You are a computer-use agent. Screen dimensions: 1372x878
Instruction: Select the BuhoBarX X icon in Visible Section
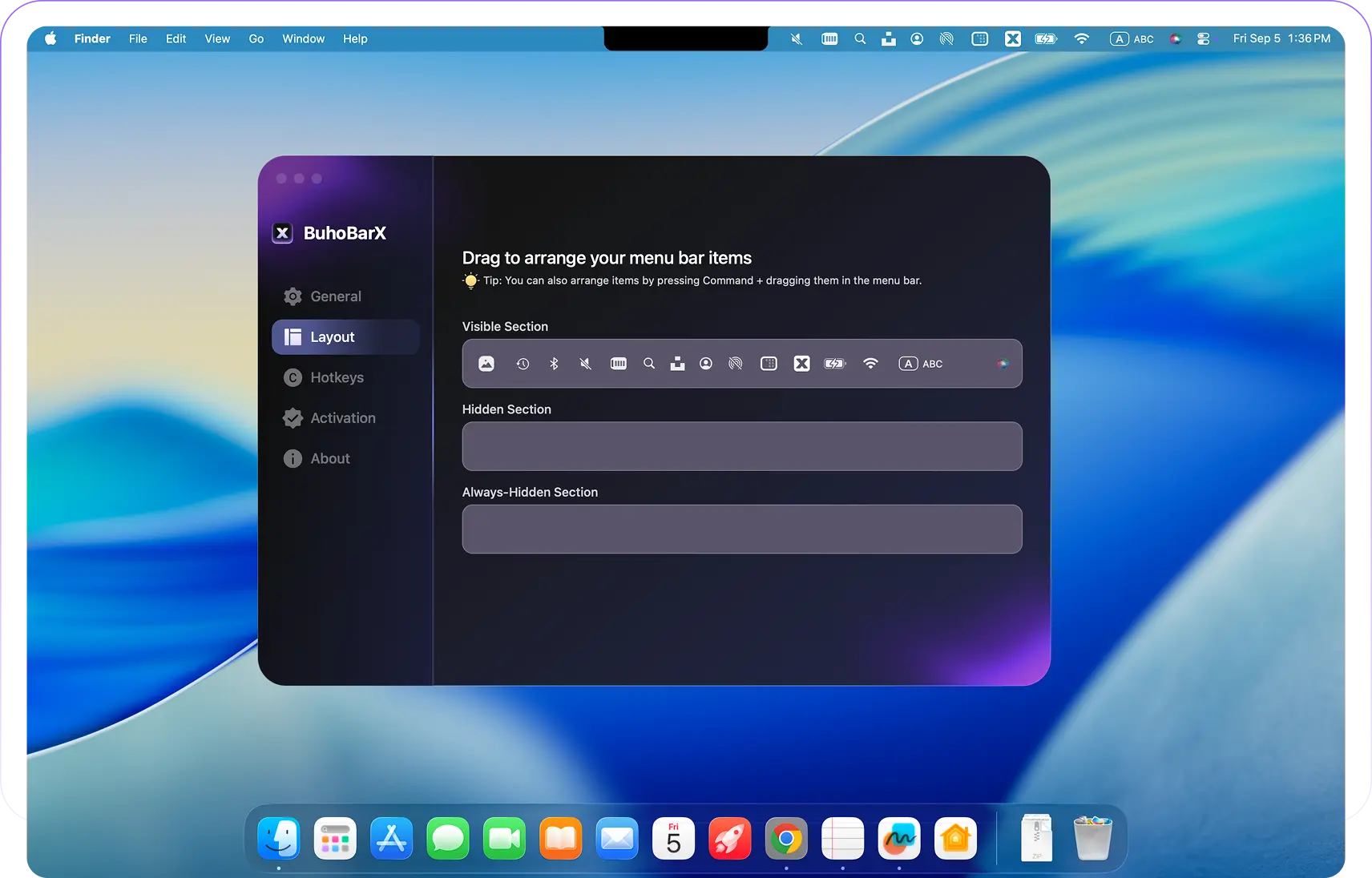(801, 364)
